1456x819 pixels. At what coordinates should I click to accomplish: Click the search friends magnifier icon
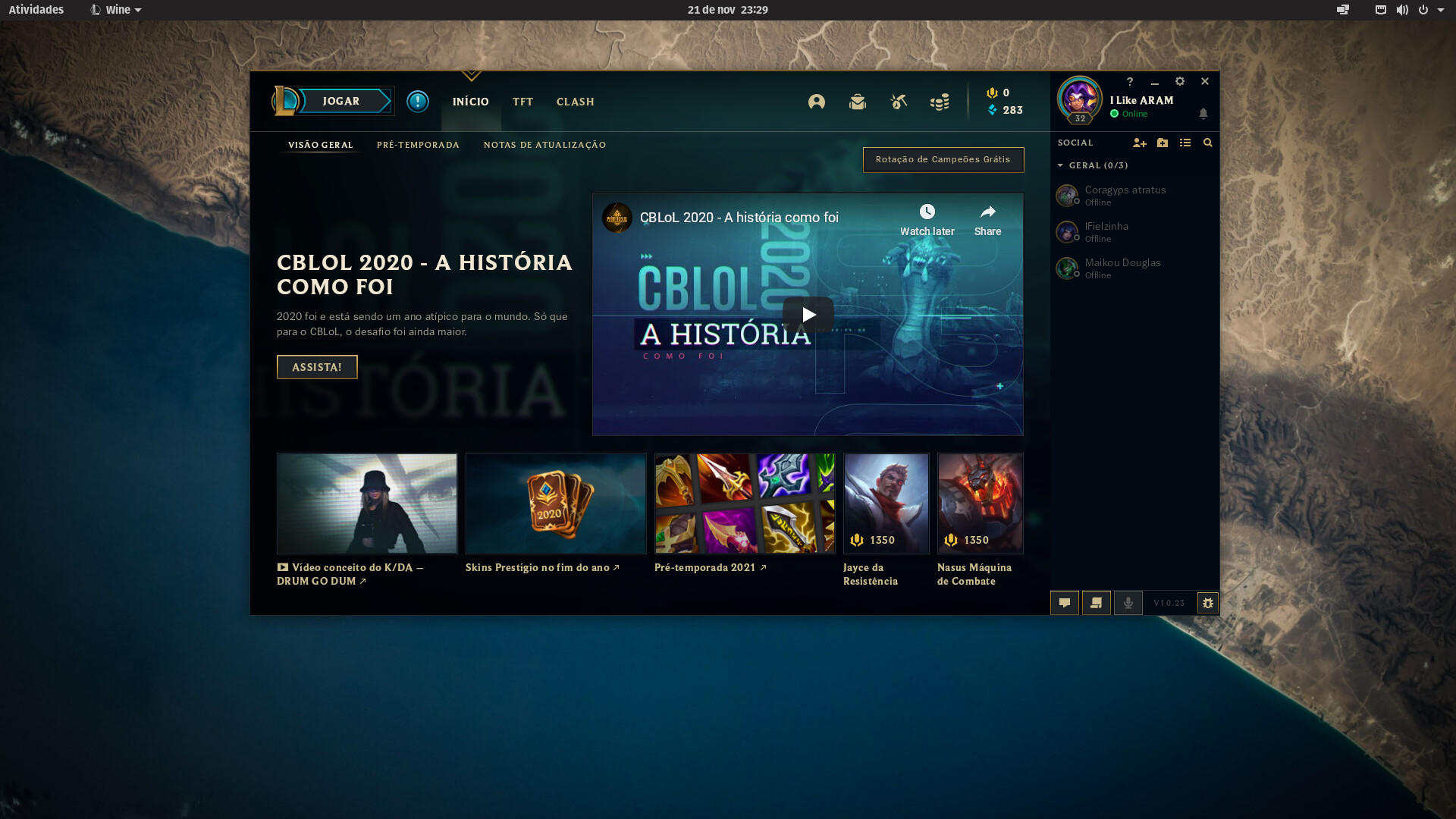(x=1208, y=143)
